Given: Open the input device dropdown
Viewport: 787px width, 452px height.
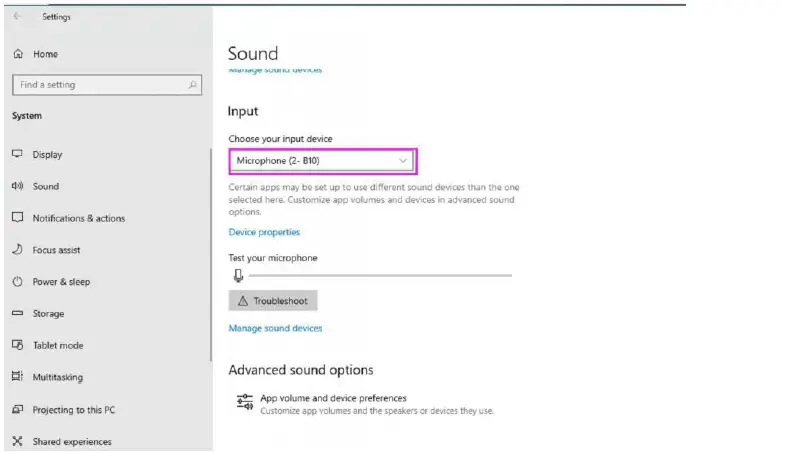Looking at the screenshot, I should pyautogui.click(x=321, y=160).
